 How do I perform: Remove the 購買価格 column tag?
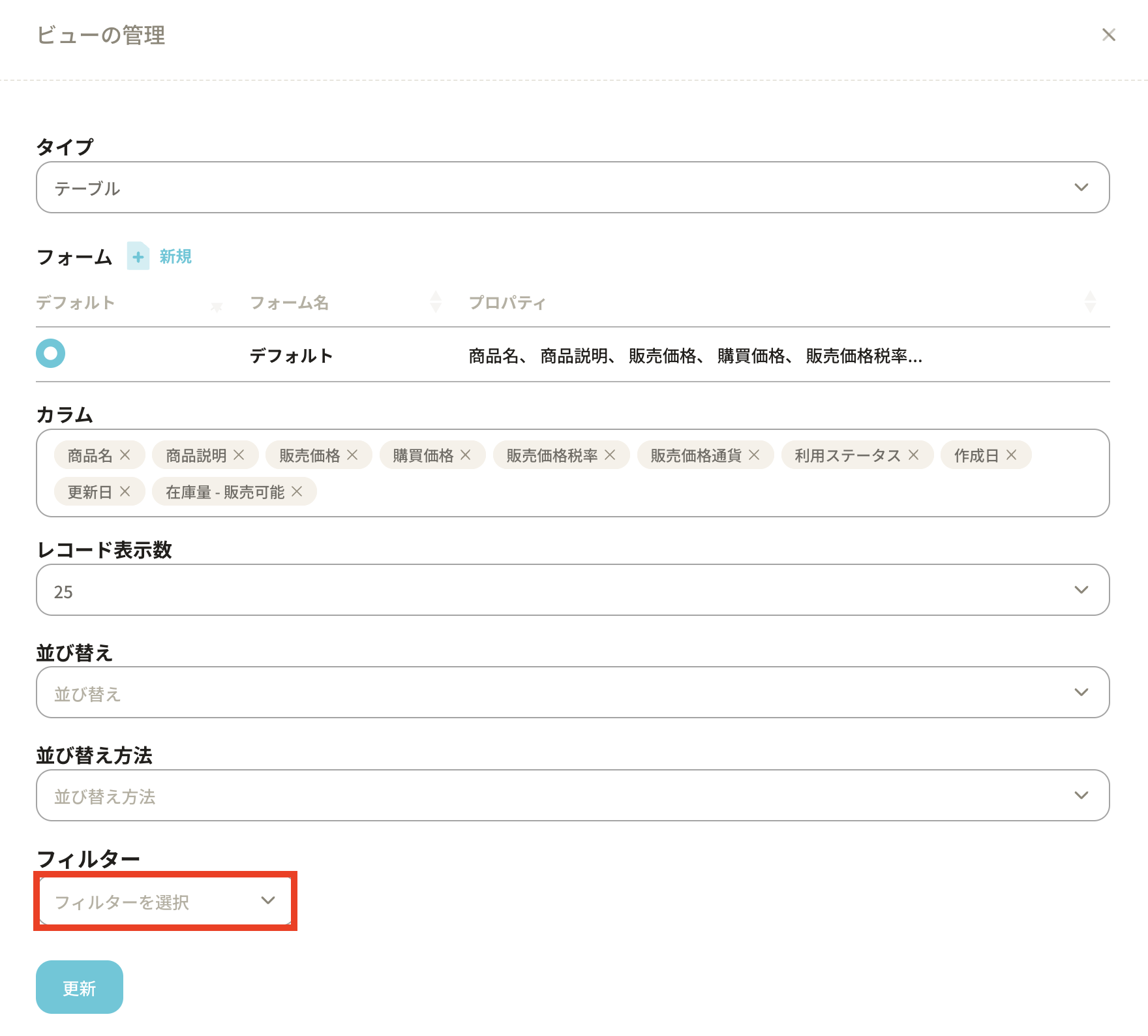pos(466,455)
